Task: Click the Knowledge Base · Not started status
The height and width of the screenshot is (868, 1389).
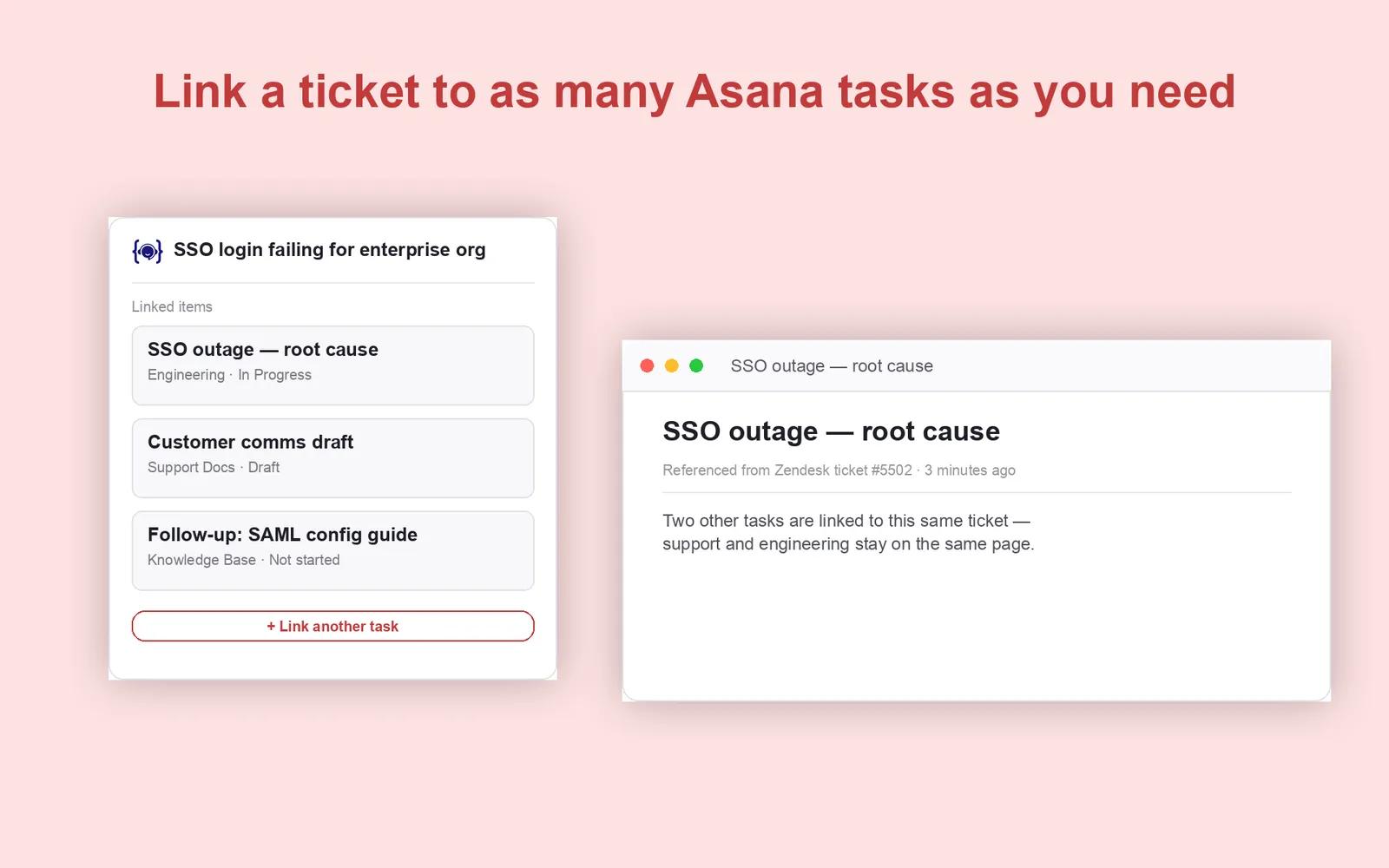Action: (x=244, y=560)
